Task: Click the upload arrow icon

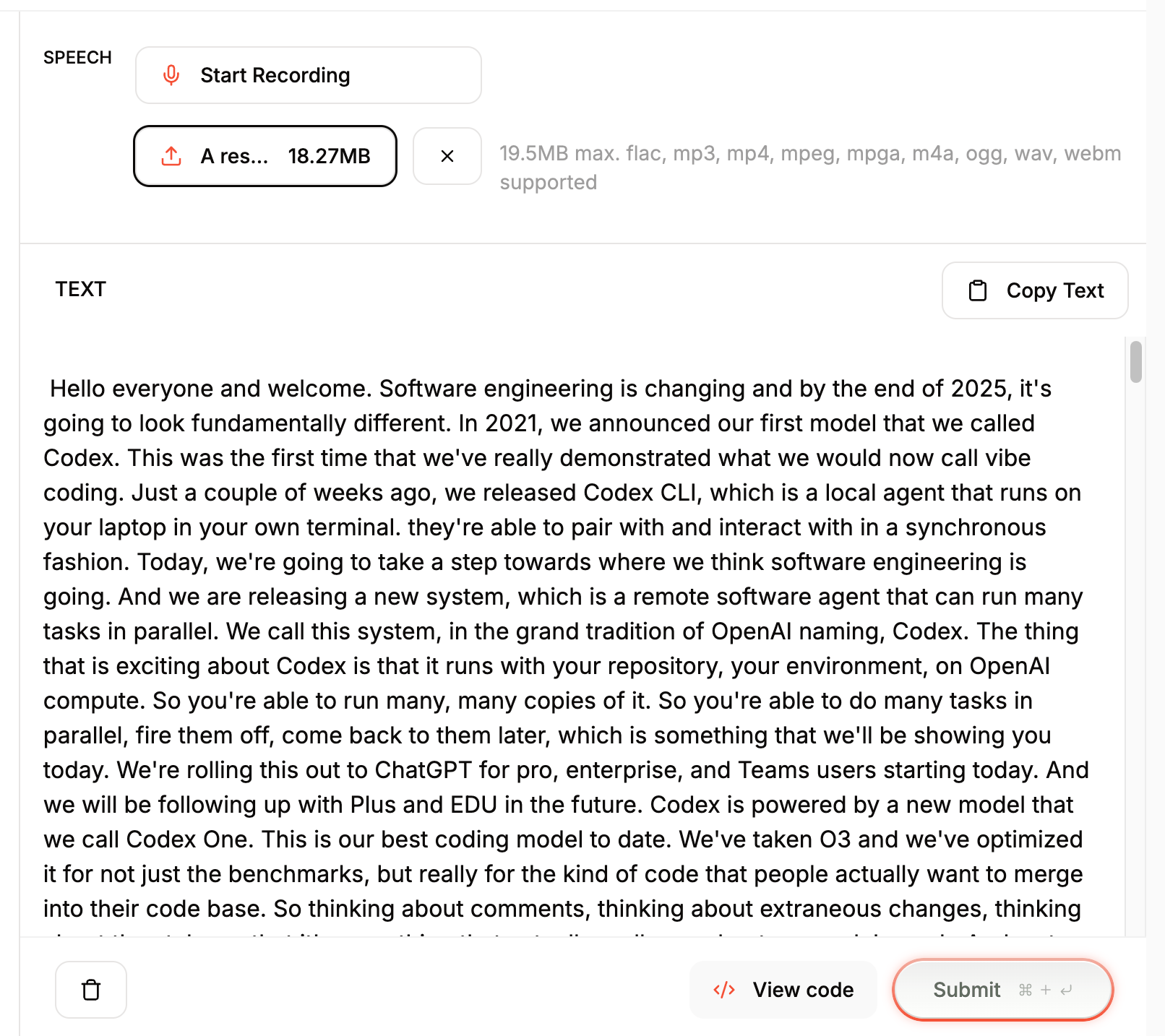Action: click(171, 156)
